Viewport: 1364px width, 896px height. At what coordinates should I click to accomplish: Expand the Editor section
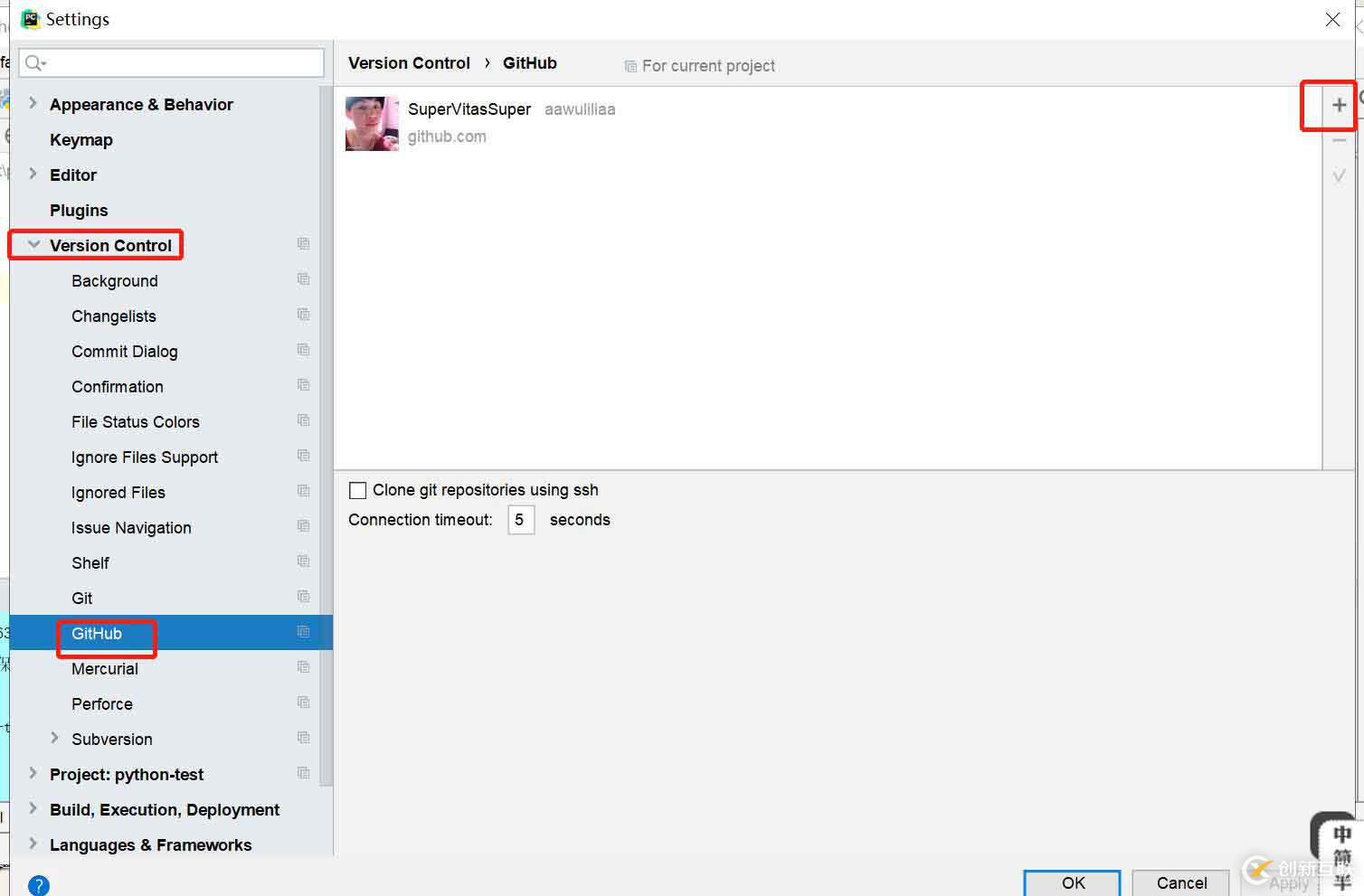click(33, 174)
